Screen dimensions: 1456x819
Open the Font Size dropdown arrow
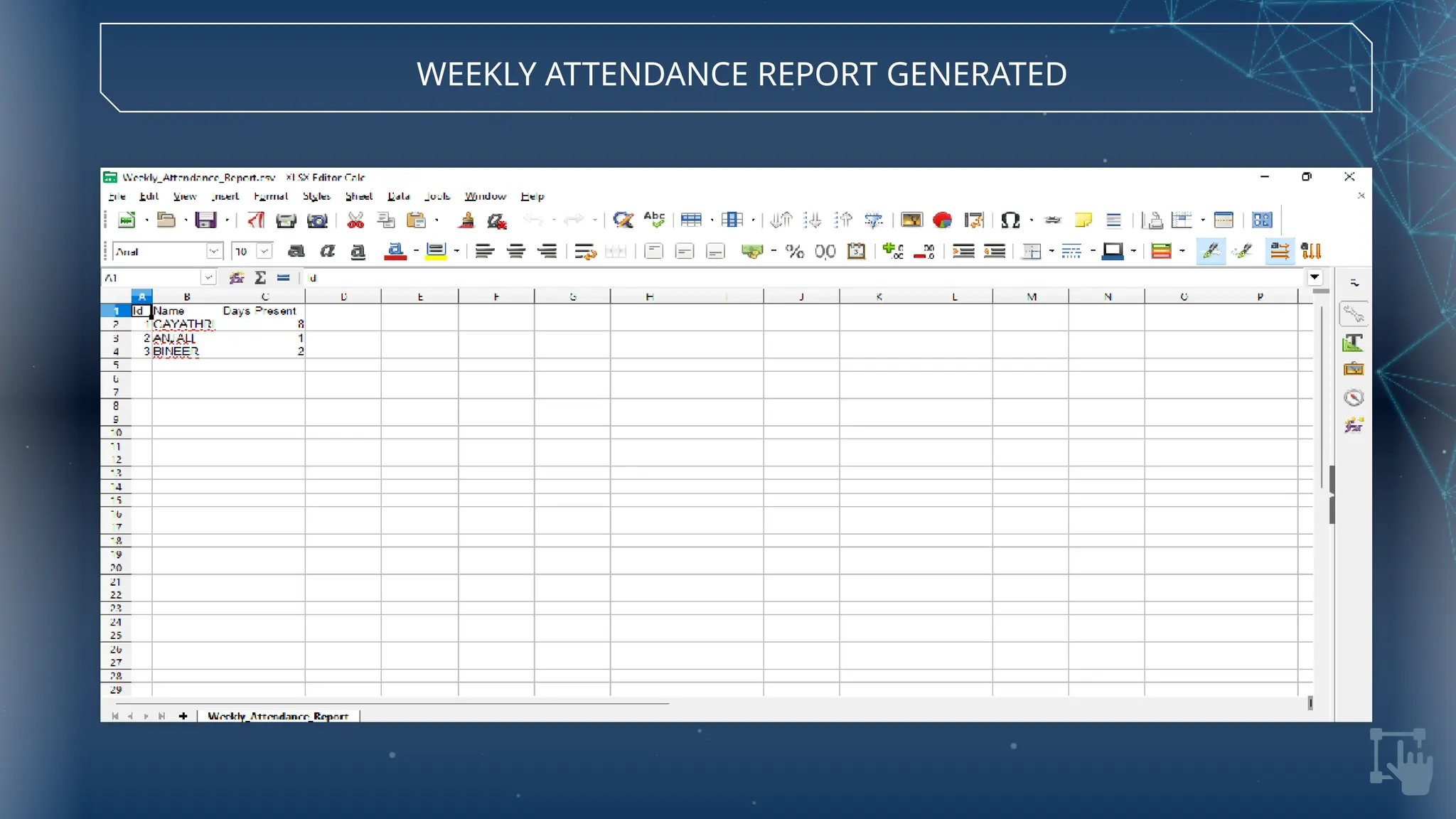coord(264,252)
